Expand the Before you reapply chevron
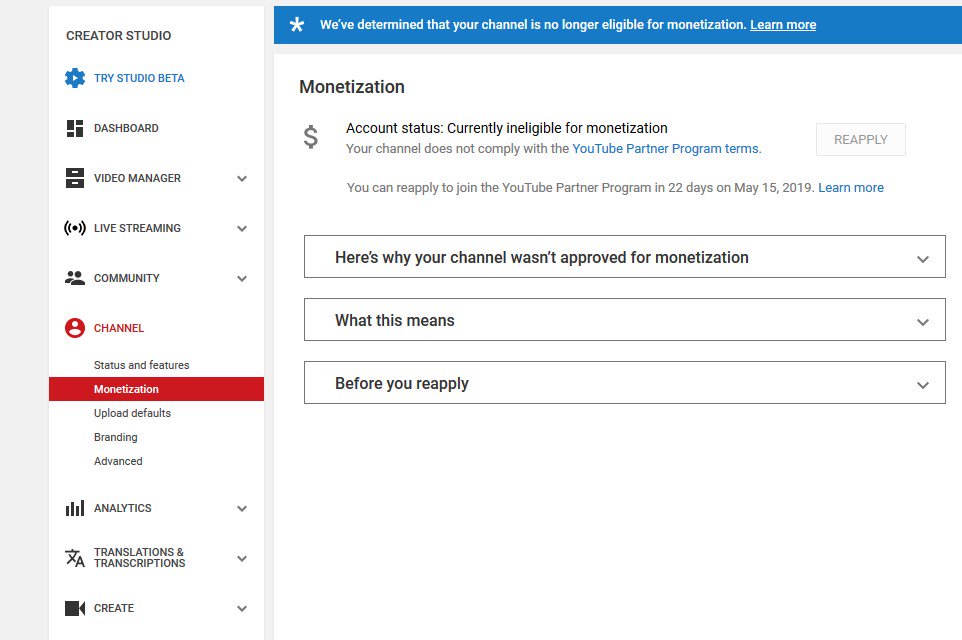This screenshot has width=962, height=640. (x=923, y=385)
